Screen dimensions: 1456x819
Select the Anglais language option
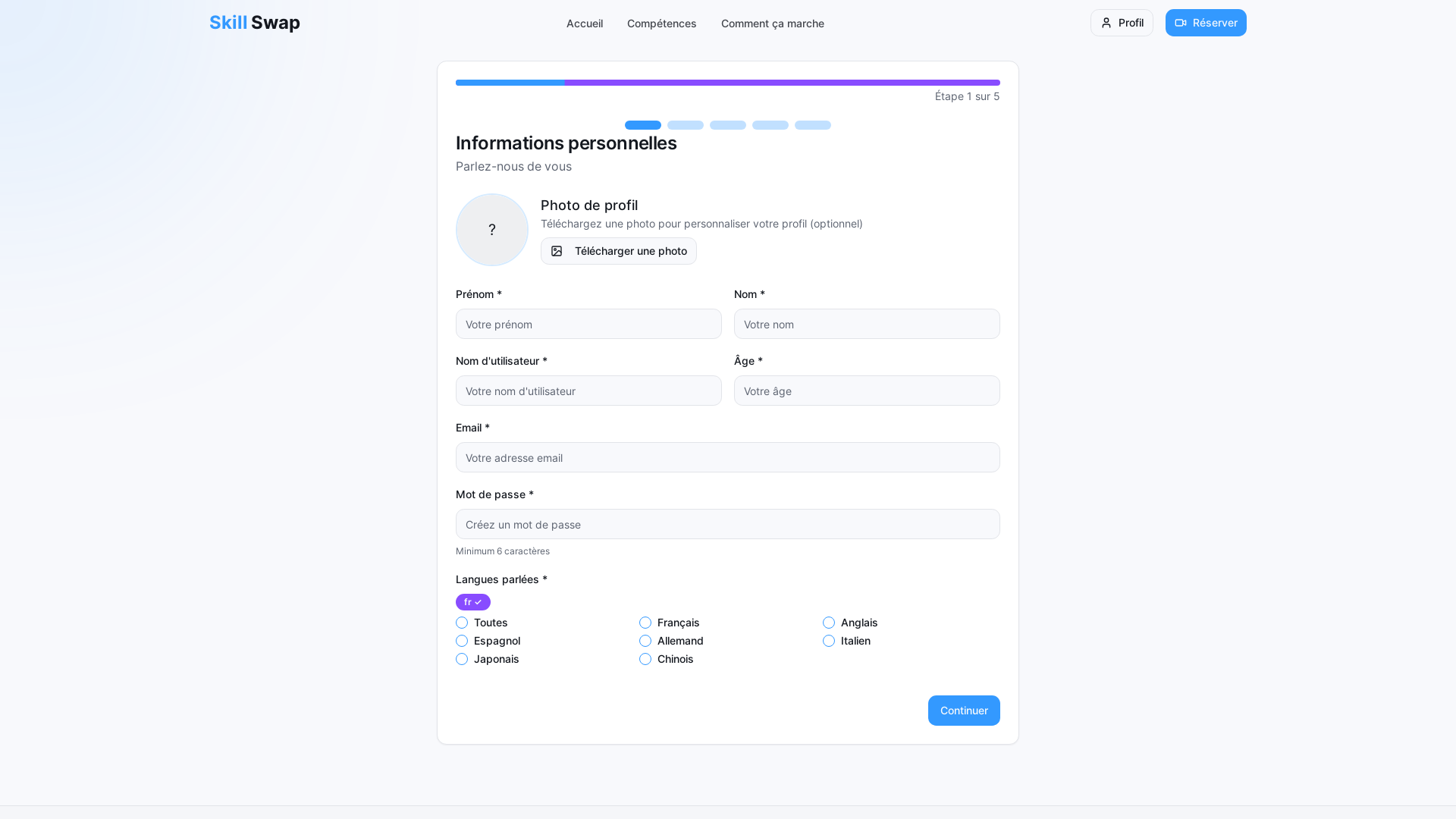click(x=829, y=623)
